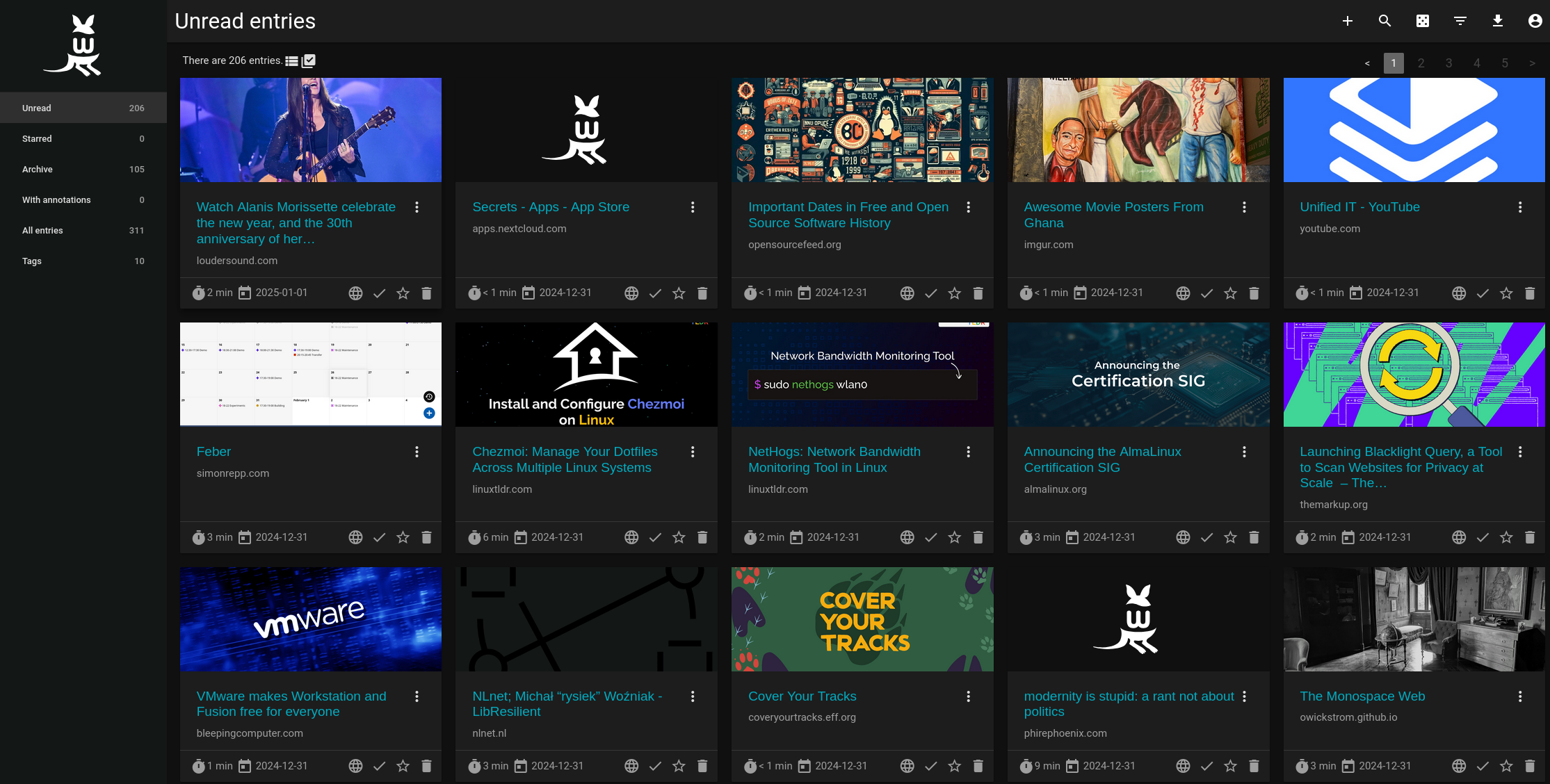Open original URL of Alanis Morissette entry
This screenshot has height=784, width=1550.
tap(355, 293)
